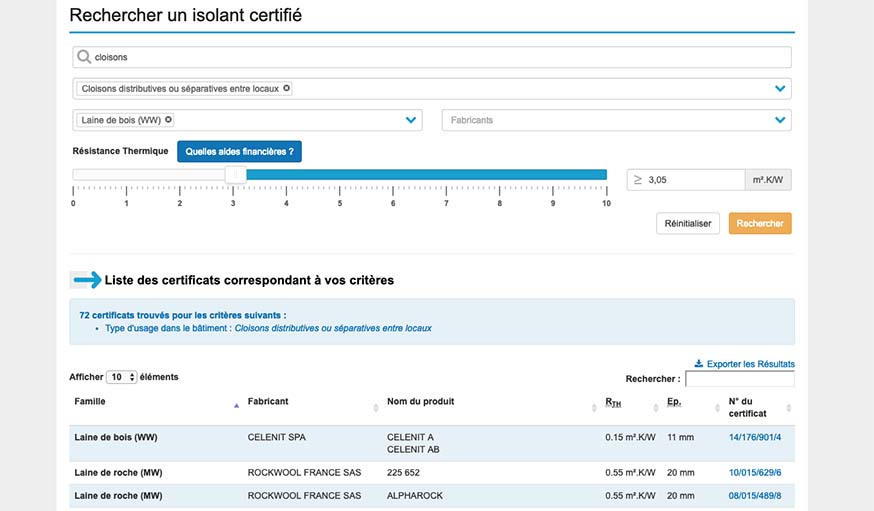
Task: Sort by Fabricant using its sort arrows
Action: point(376,408)
